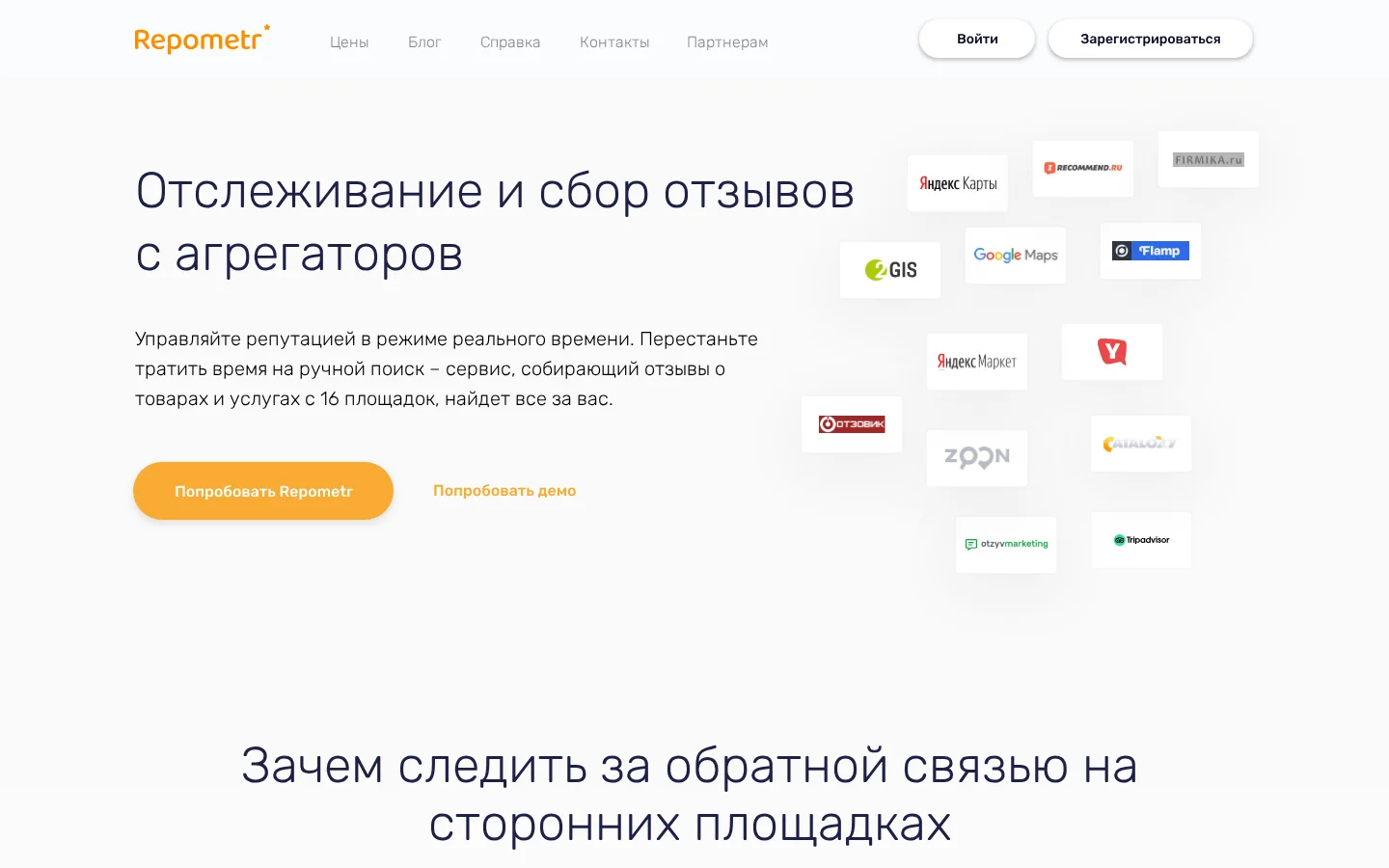Screen dimensions: 1389x868
Task: Select the red Y logo card
Action: [1112, 352]
